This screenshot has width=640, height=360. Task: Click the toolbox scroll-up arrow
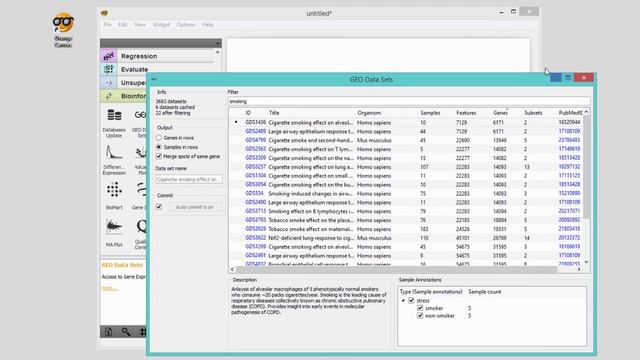(218, 52)
